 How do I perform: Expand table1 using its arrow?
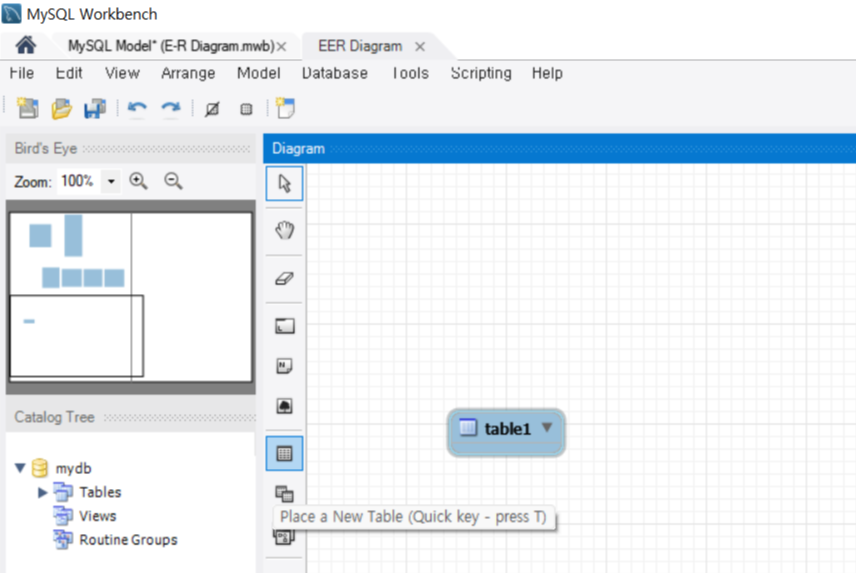546,427
